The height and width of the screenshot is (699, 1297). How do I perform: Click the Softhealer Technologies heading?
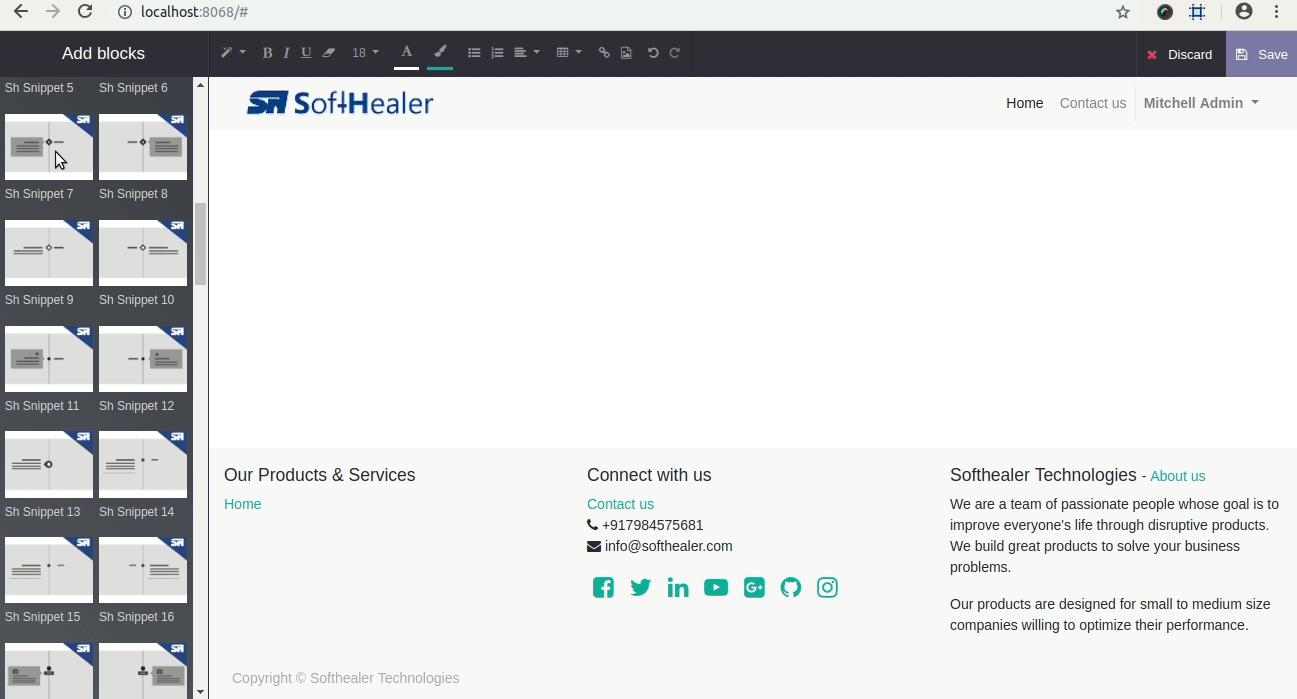[x=1043, y=475]
